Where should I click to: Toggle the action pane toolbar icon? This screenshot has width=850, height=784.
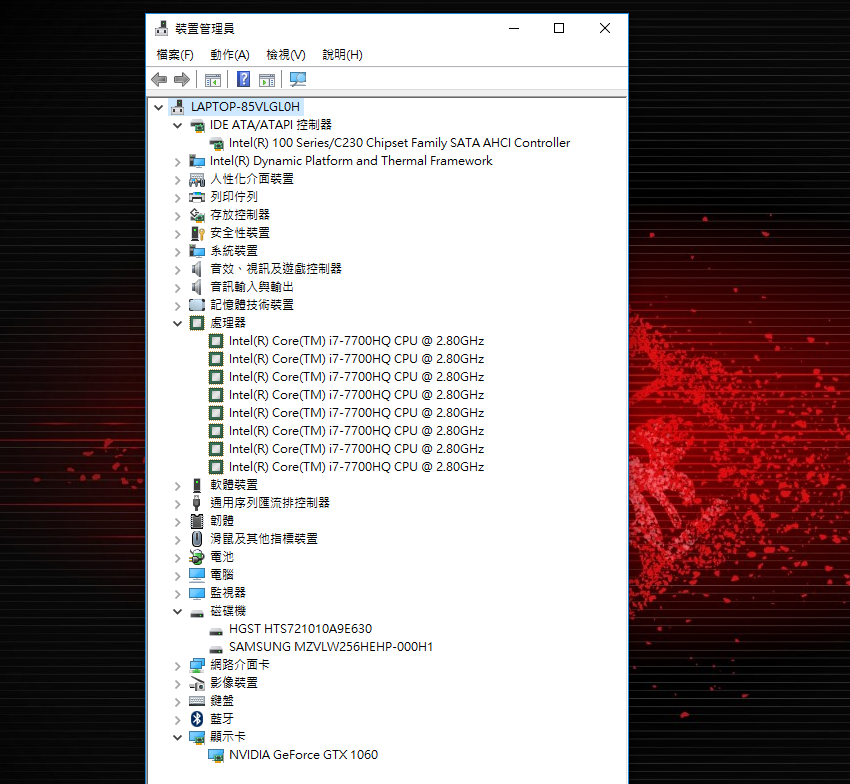267,80
